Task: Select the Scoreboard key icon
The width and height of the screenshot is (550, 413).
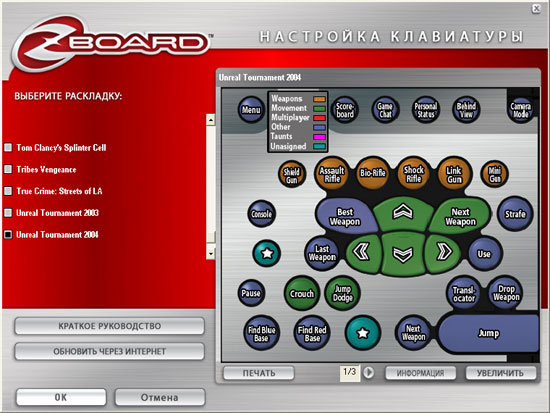Action: click(x=344, y=109)
